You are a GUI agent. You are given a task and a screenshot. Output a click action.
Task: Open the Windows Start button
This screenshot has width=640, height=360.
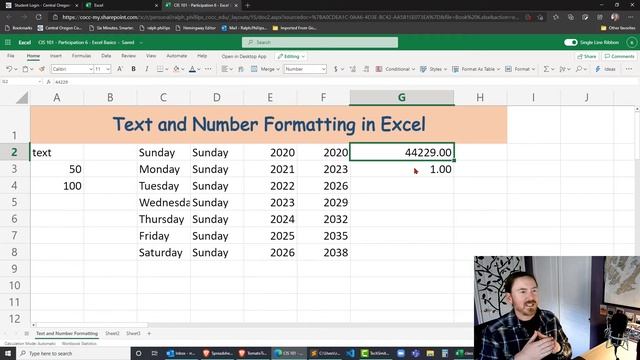point(8,353)
